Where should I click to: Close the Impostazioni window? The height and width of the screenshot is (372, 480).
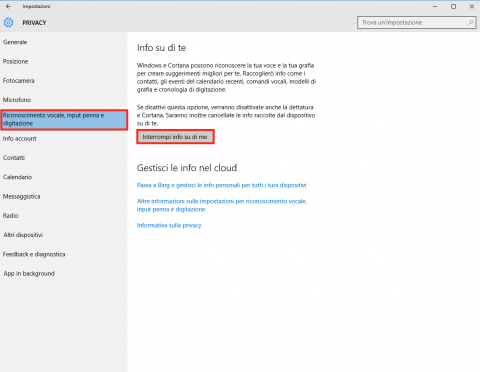[x=472, y=6]
